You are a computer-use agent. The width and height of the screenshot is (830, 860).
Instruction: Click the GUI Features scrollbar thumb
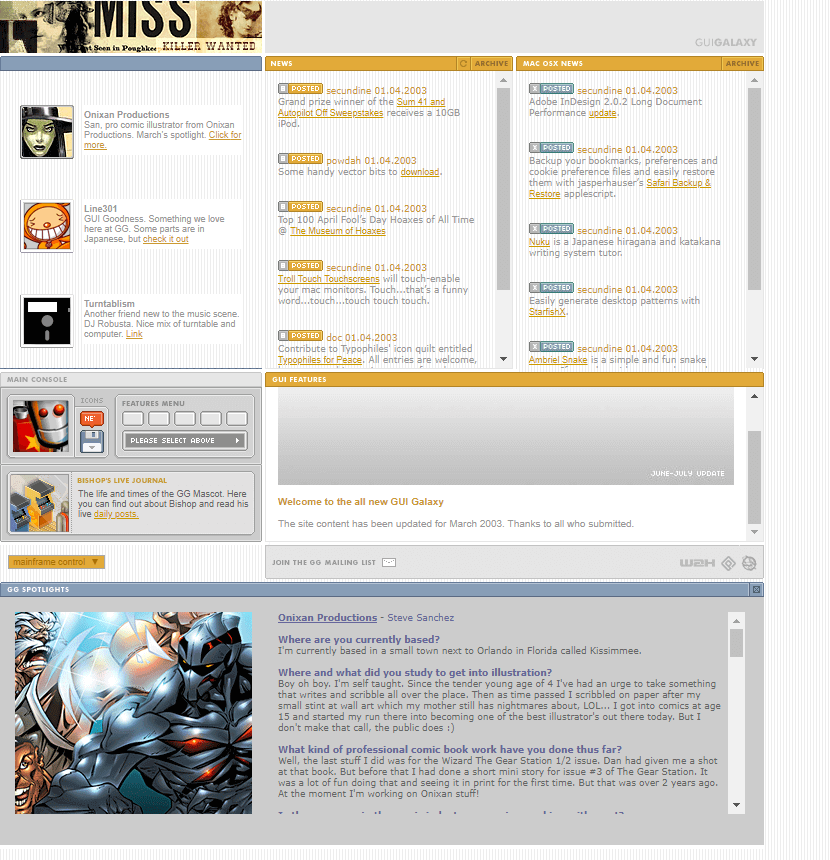[754, 478]
